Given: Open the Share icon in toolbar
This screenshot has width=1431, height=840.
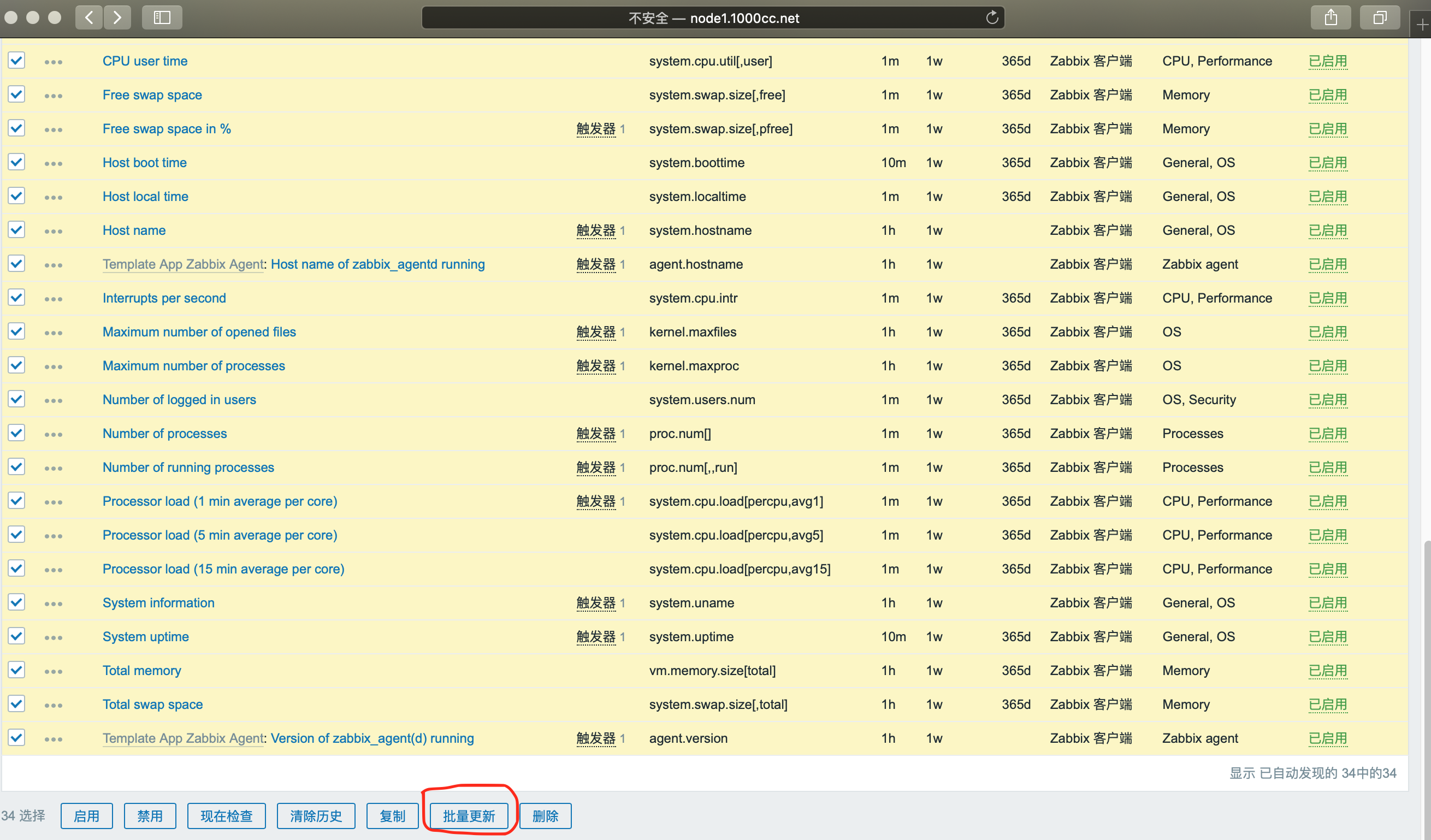Looking at the screenshot, I should pyautogui.click(x=1331, y=17).
